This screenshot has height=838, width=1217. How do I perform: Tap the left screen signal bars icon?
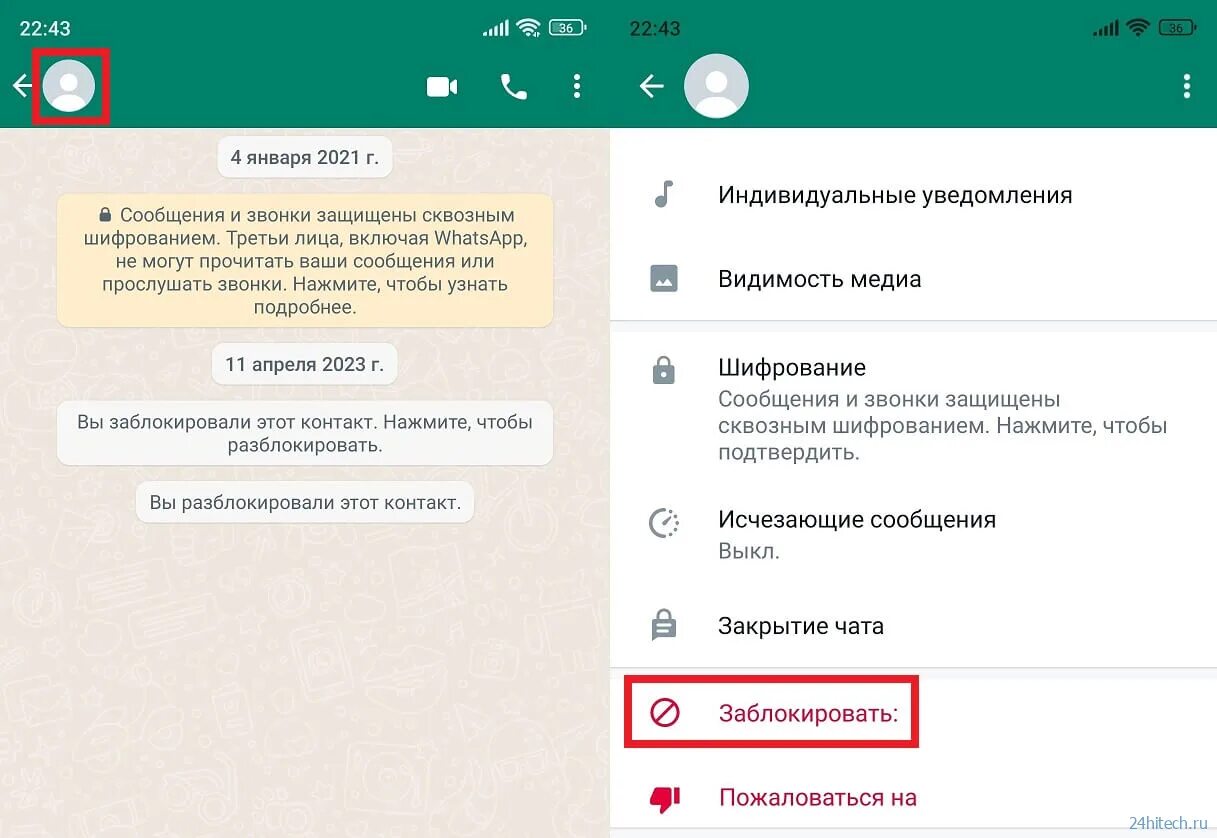tap(496, 28)
